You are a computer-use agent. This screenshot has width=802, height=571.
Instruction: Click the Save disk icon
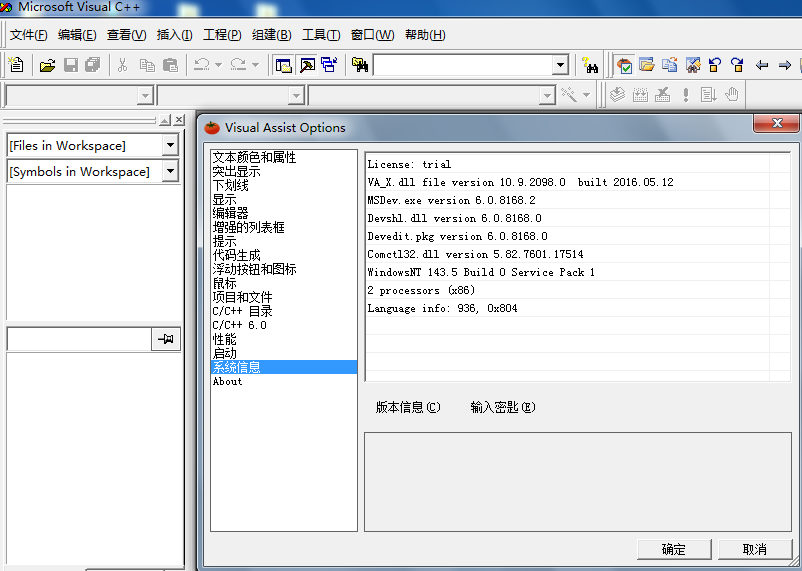71,65
